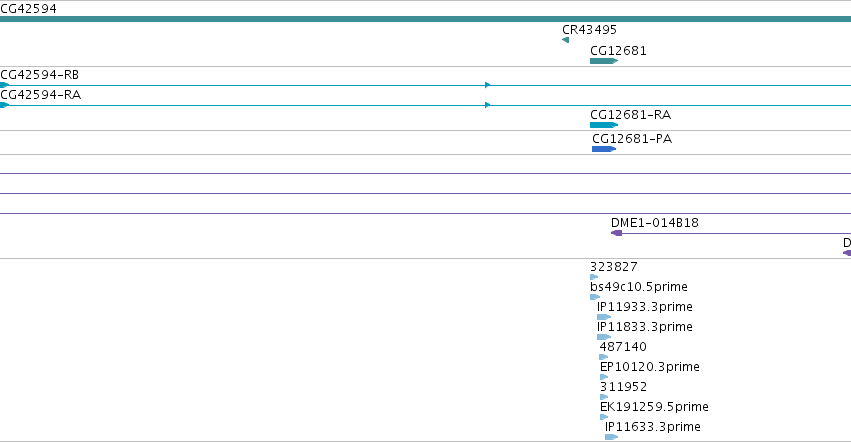Select the IP11933.3prime label
Screen dimensions: 851x442
click(645, 307)
